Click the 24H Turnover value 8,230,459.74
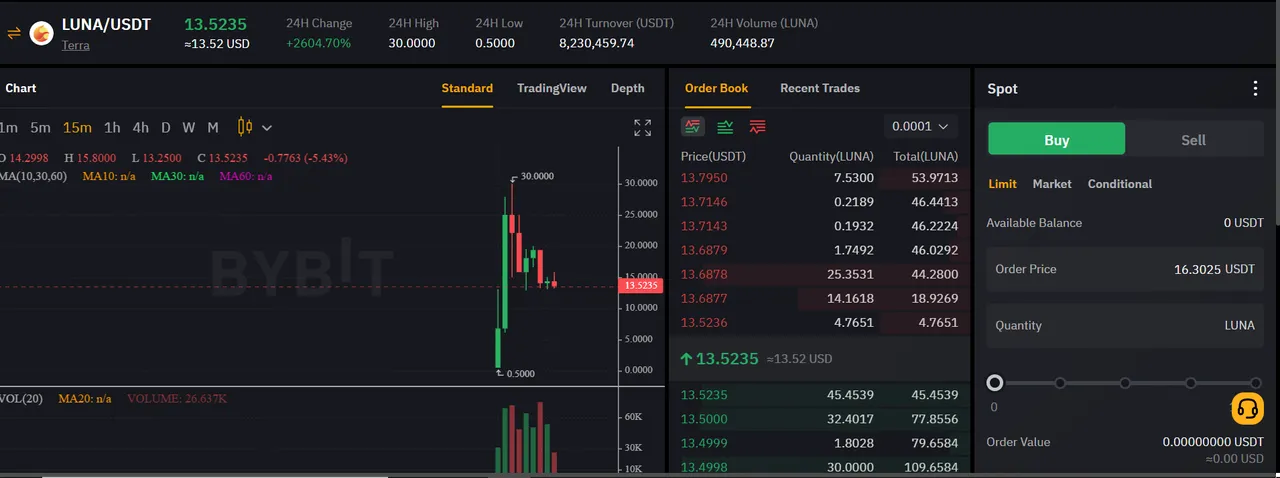 pos(597,44)
